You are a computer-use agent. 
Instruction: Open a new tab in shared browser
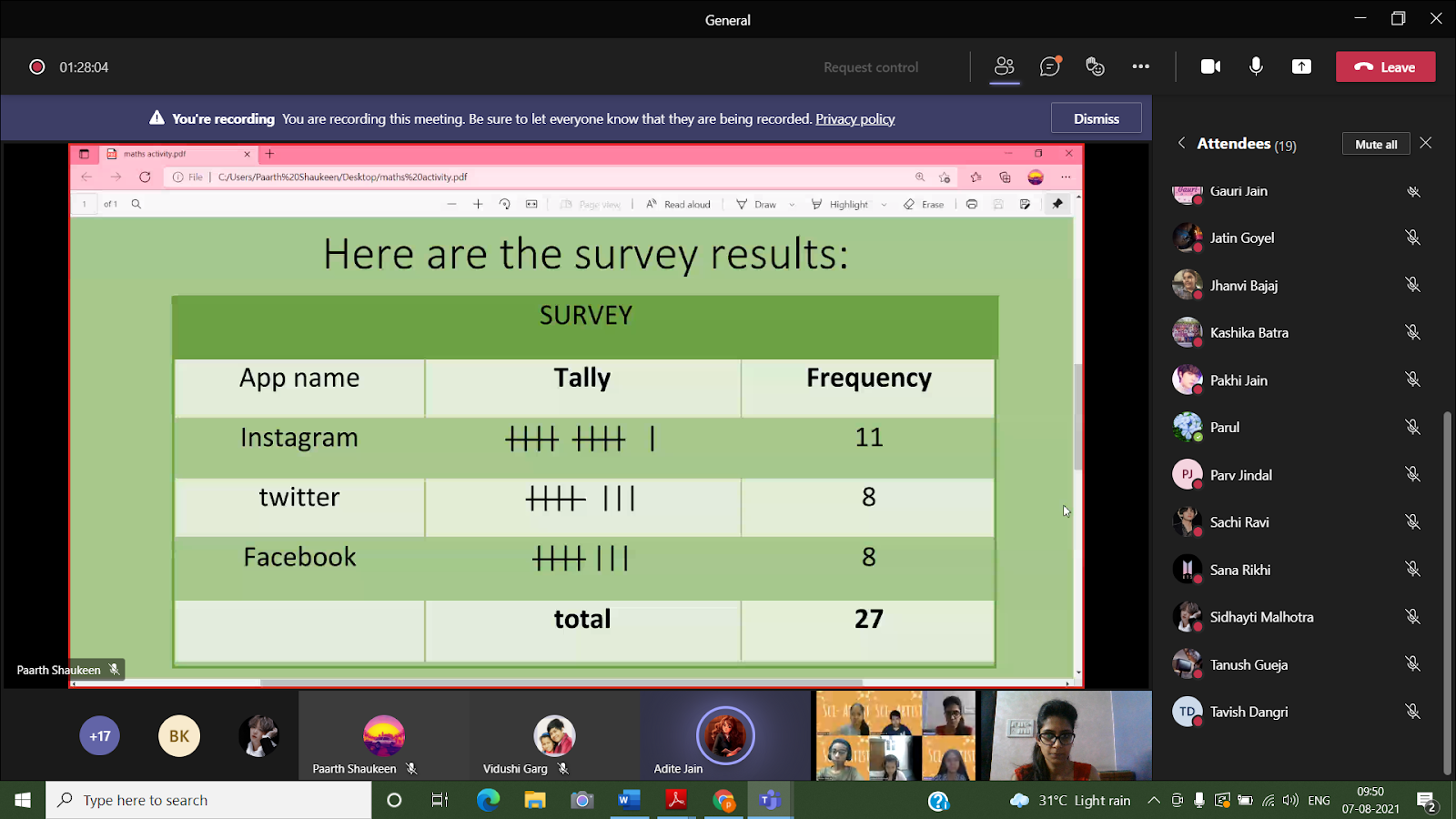click(269, 154)
